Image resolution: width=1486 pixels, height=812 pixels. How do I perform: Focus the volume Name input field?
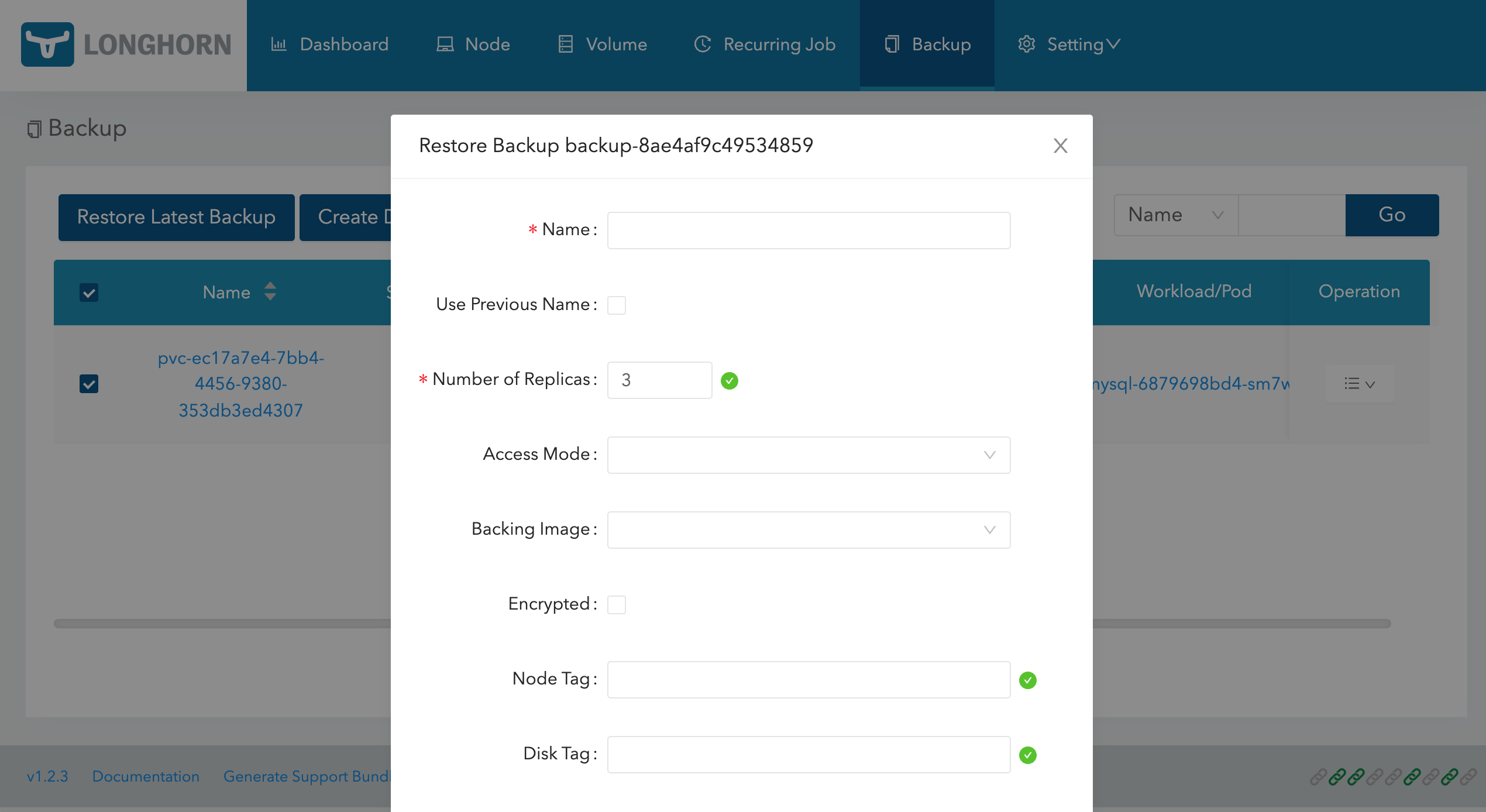click(809, 230)
